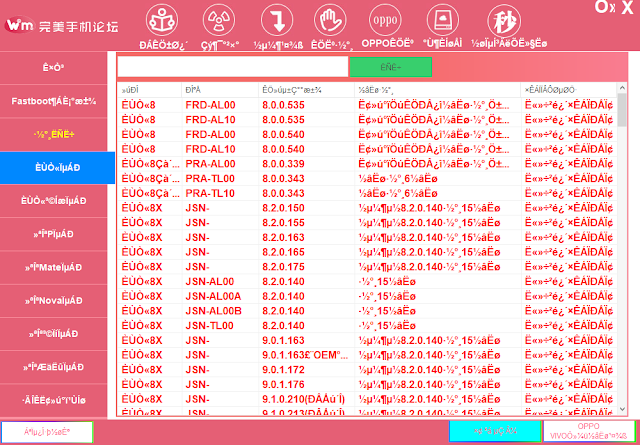
Task: Select the JSN- row with version 8.2.0.150
Action: coord(367,208)
